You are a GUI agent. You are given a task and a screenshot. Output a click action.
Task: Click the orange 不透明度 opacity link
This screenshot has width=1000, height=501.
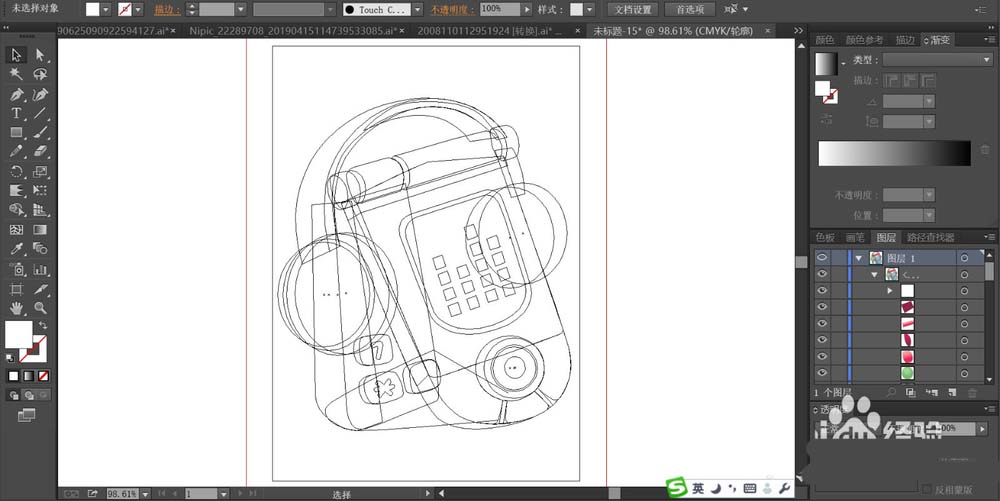(x=452, y=10)
